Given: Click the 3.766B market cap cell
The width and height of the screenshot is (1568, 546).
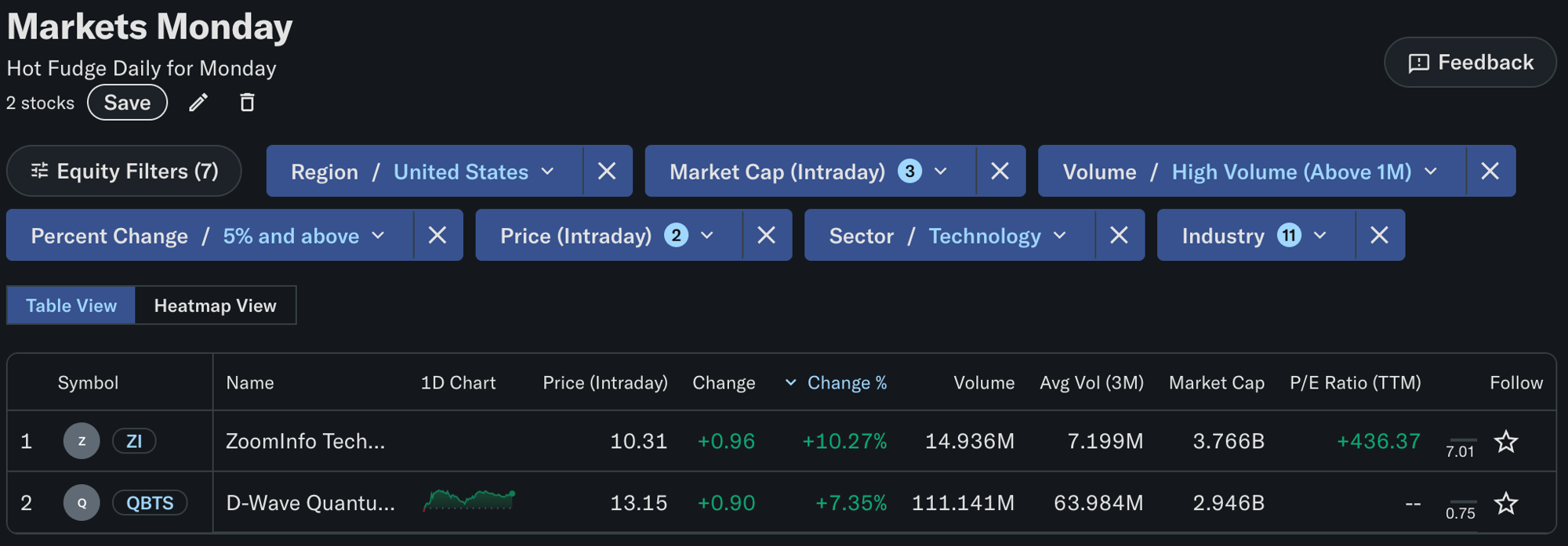Looking at the screenshot, I should click(1229, 442).
